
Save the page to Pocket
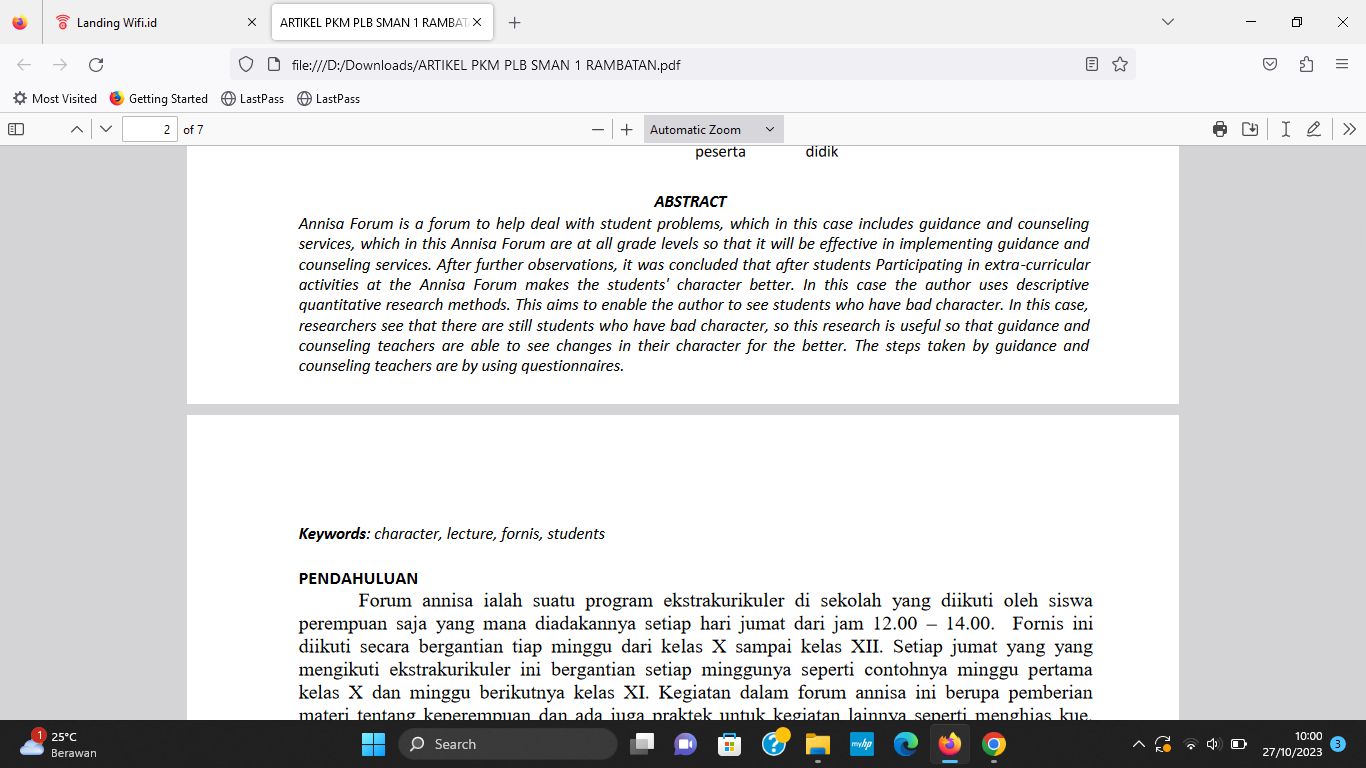[x=1270, y=65]
